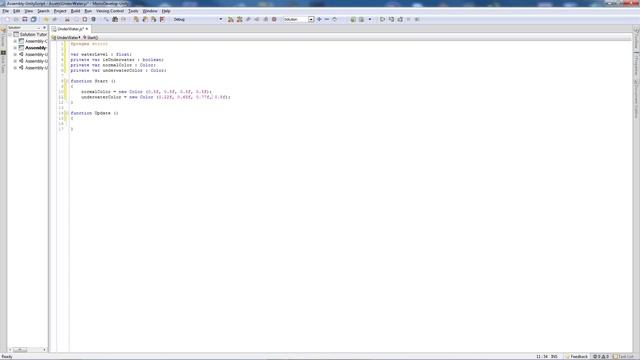Click the Solution pad scrollbar right arrow

[x=44, y=350]
